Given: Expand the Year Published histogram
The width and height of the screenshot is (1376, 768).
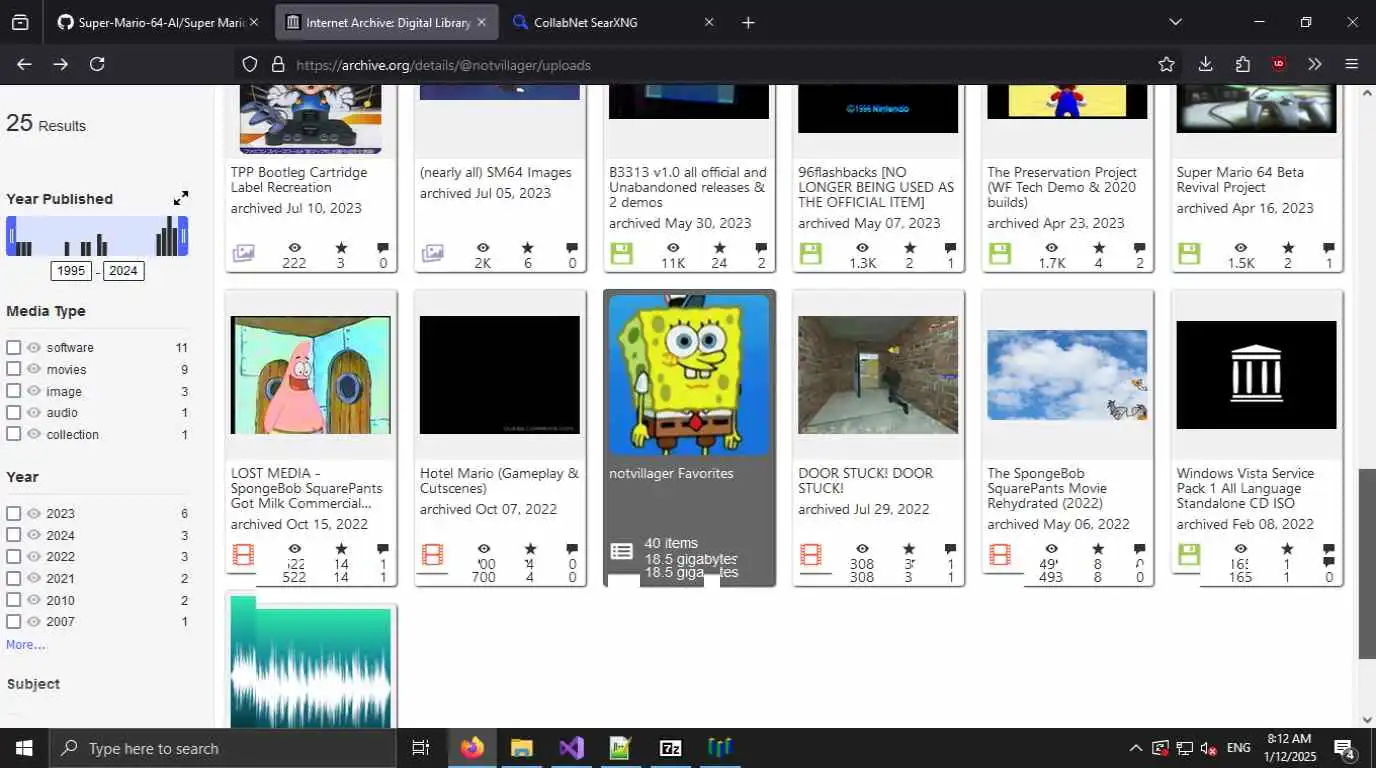Looking at the screenshot, I should tap(181, 199).
